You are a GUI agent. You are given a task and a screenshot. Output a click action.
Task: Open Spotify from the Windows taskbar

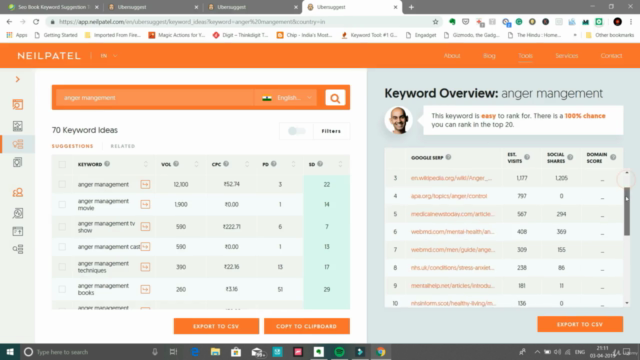(x=339, y=351)
